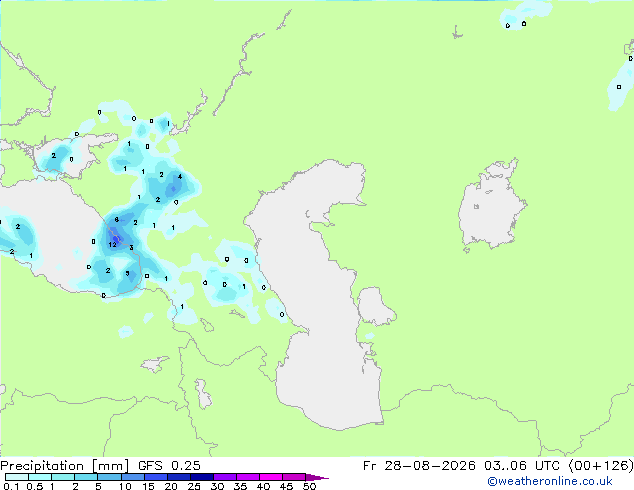Click the 25–30 mm navy legend swatch

201,477
